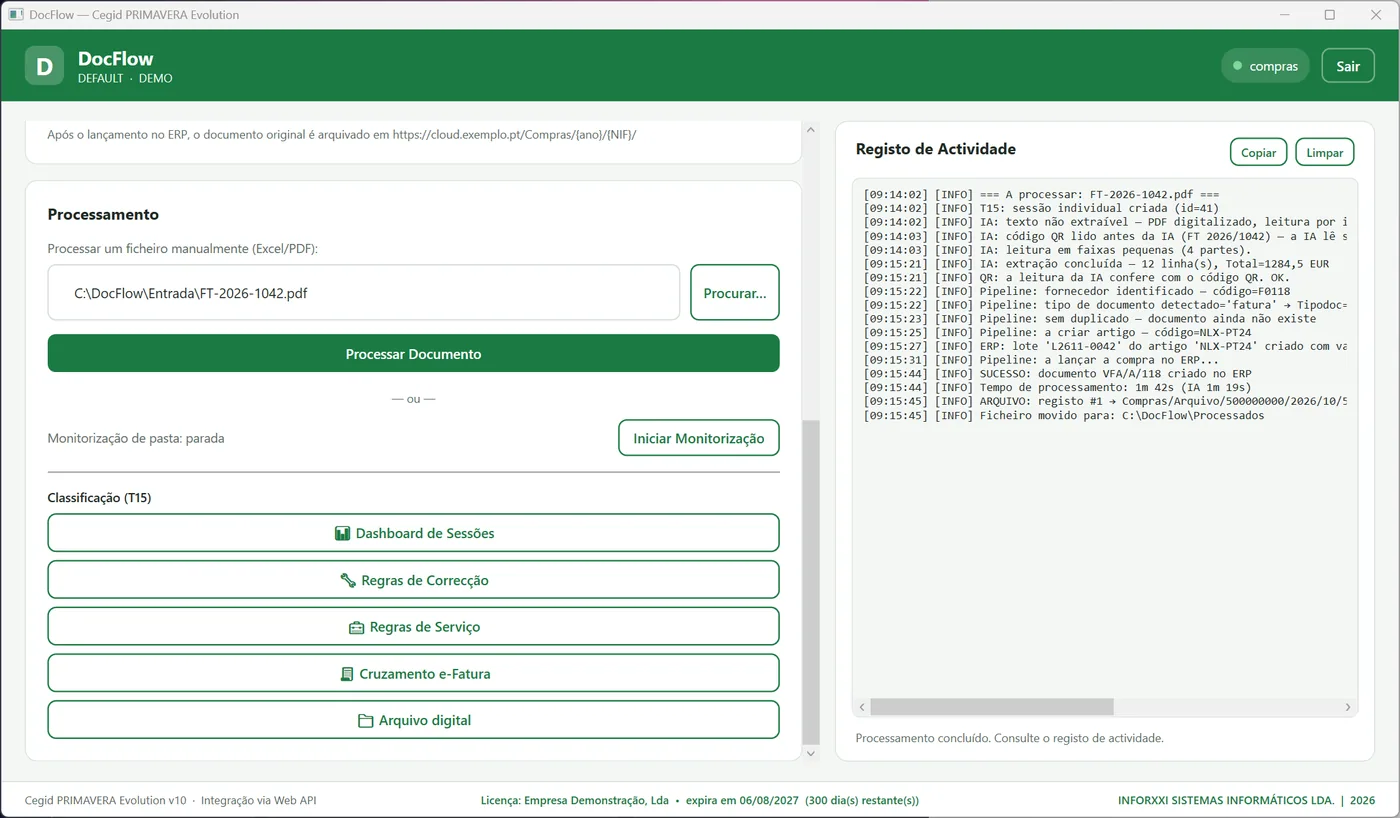Click the Dashboard de Sessões chart icon
1400x818 pixels.
pyautogui.click(x=342, y=533)
